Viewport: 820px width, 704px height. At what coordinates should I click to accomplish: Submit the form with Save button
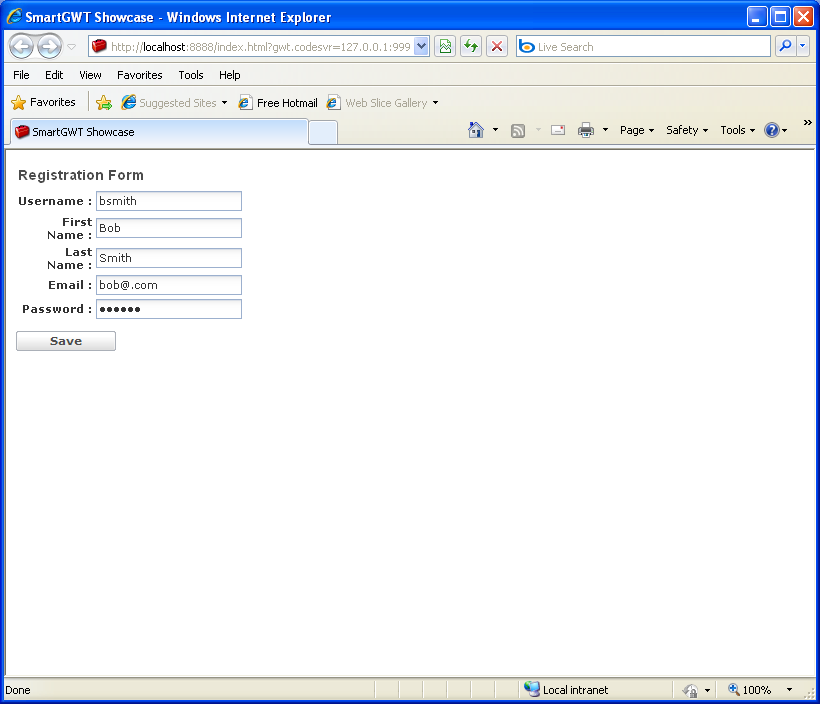click(x=66, y=341)
